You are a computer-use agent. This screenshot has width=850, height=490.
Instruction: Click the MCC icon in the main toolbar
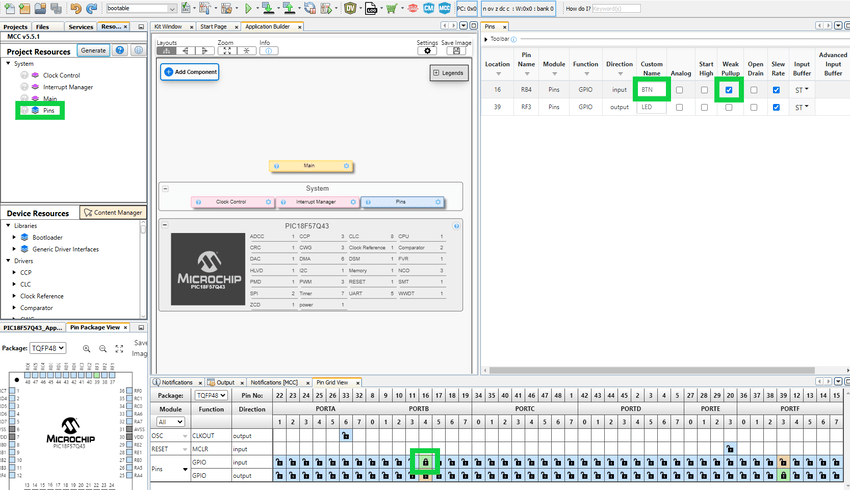(442, 8)
